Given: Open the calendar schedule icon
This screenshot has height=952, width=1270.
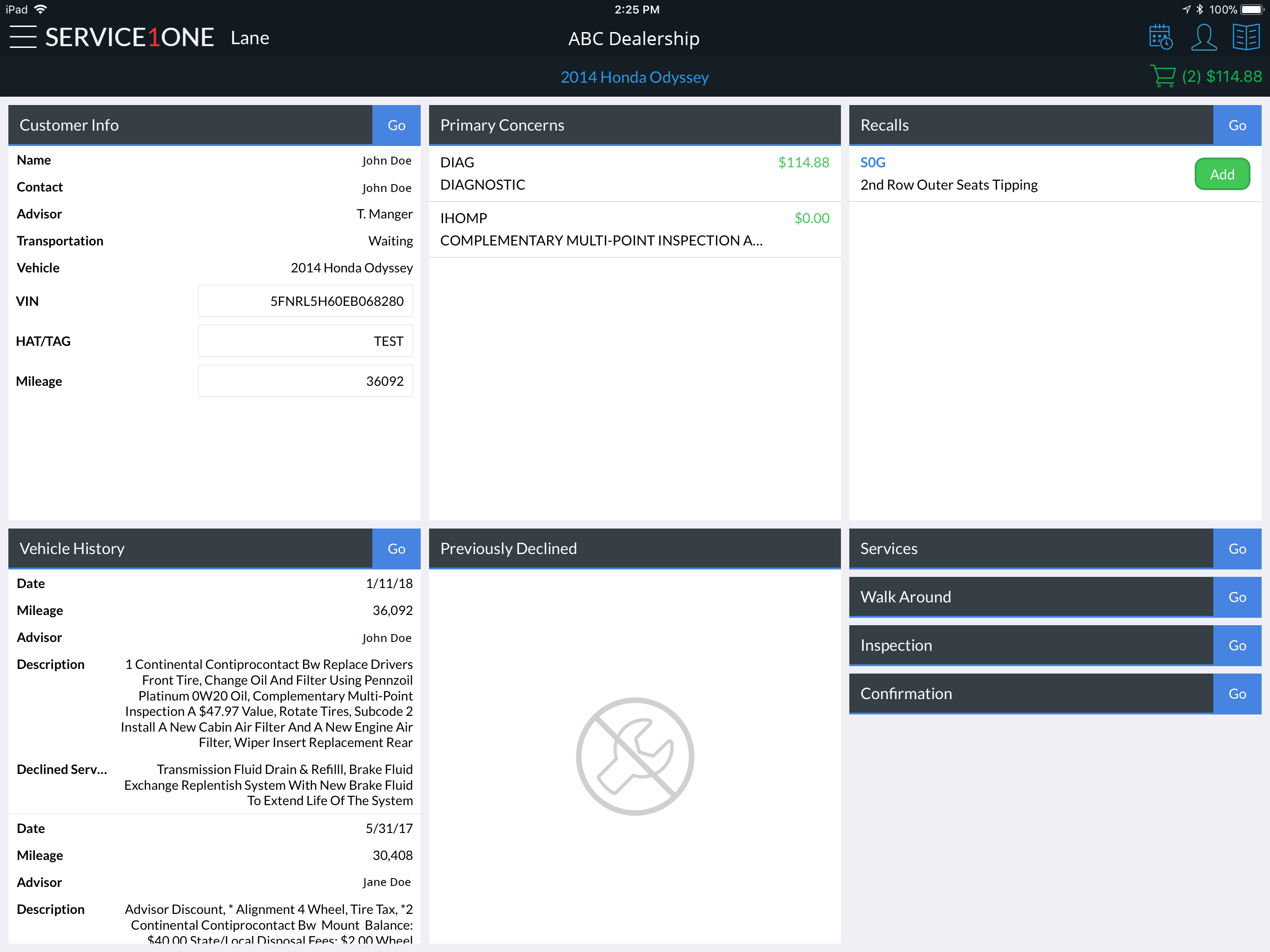Looking at the screenshot, I should 1160,37.
